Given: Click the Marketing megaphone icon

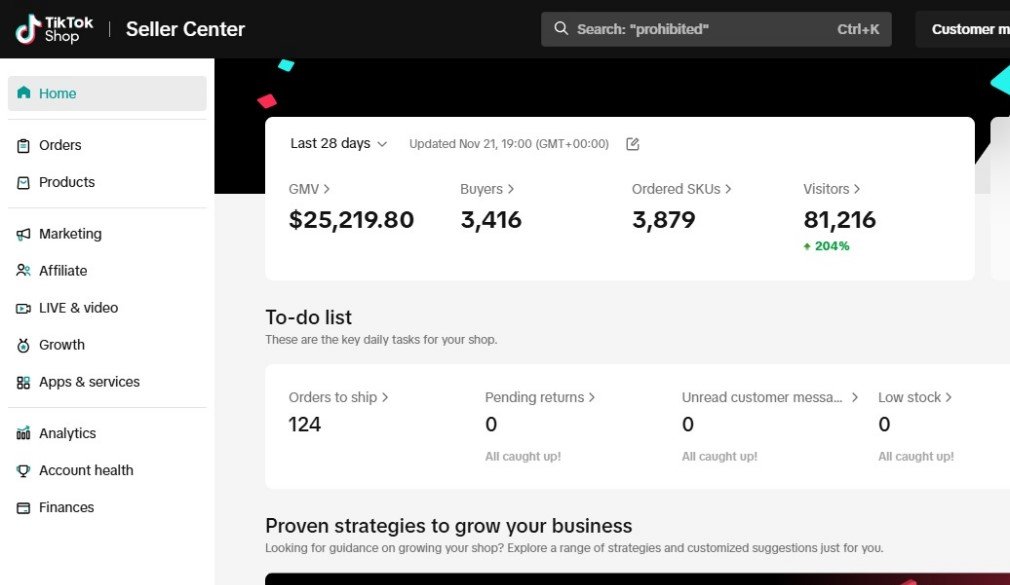Looking at the screenshot, I should [x=23, y=234].
